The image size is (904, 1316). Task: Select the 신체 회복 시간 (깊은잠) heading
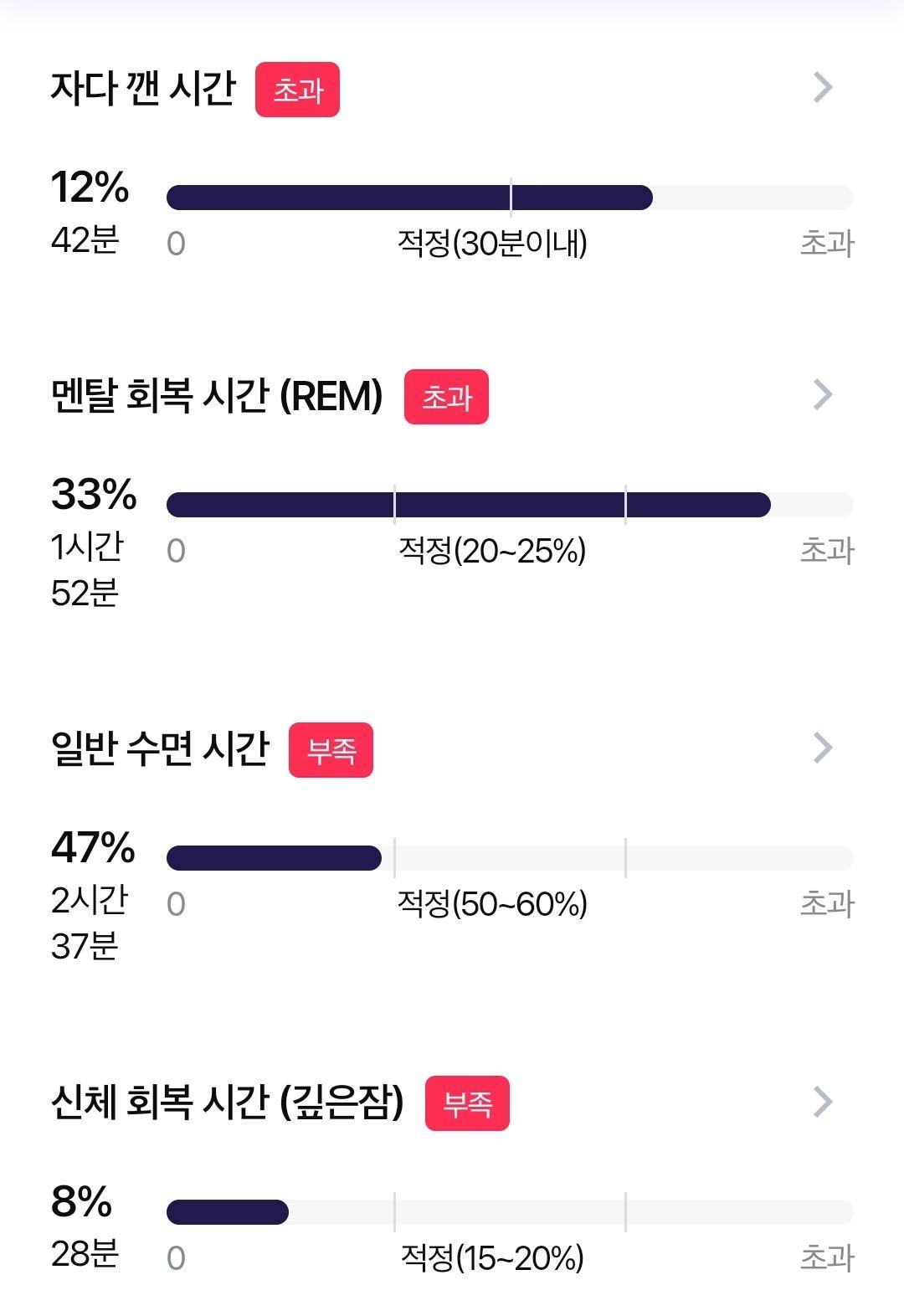227,1102
